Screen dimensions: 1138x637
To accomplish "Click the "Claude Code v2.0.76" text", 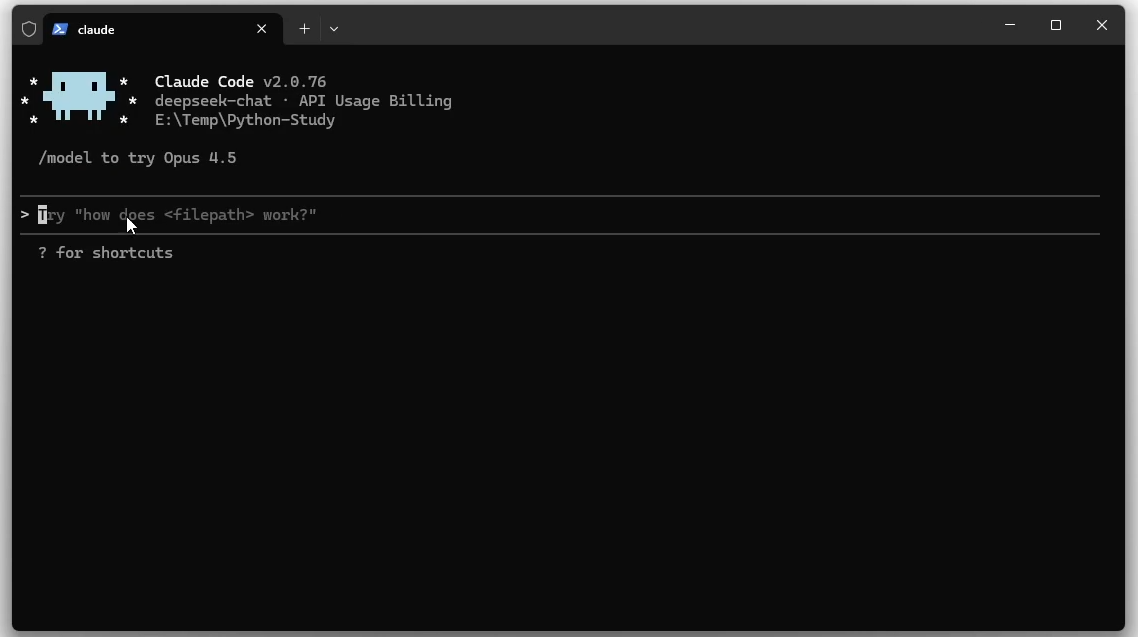I will pyautogui.click(x=240, y=81).
